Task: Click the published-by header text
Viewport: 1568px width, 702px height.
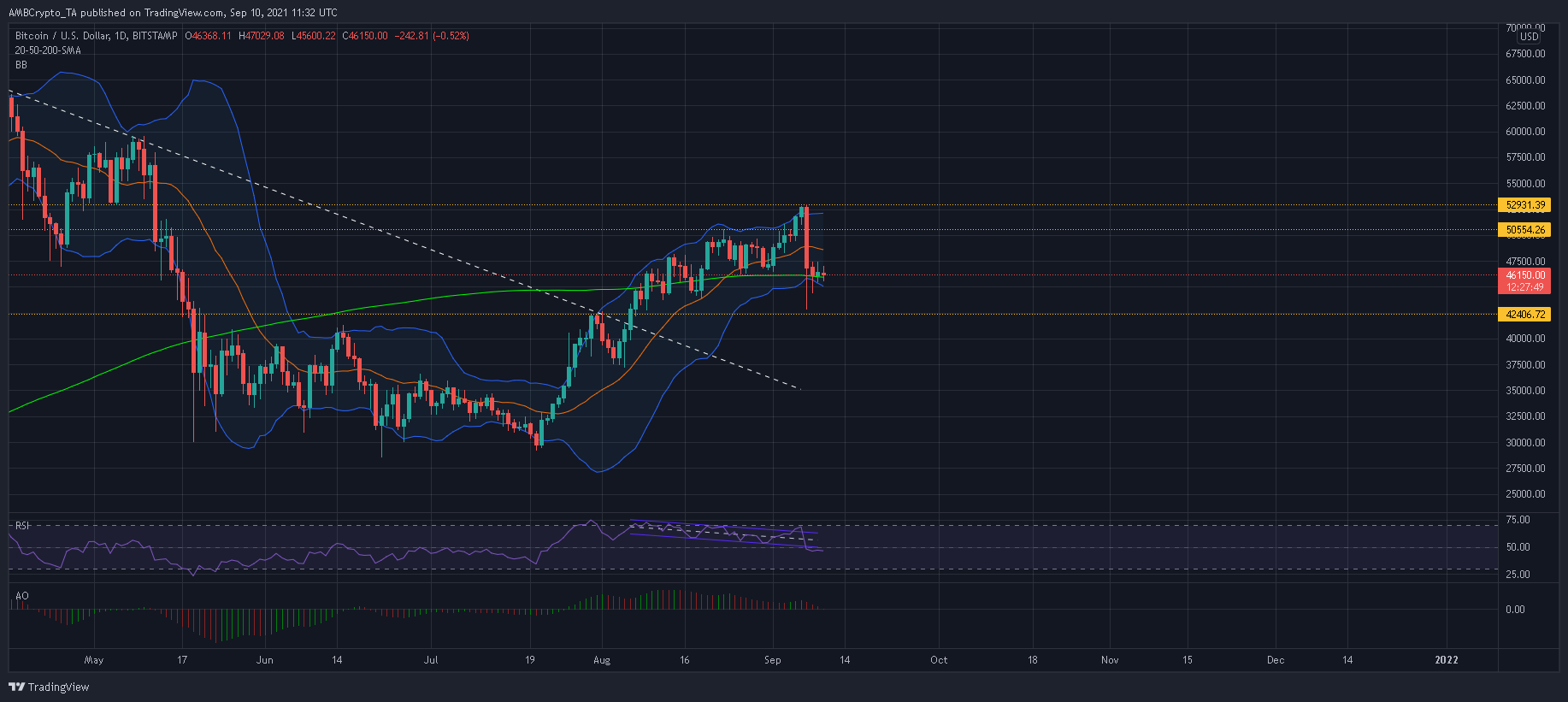Action: click(174, 13)
